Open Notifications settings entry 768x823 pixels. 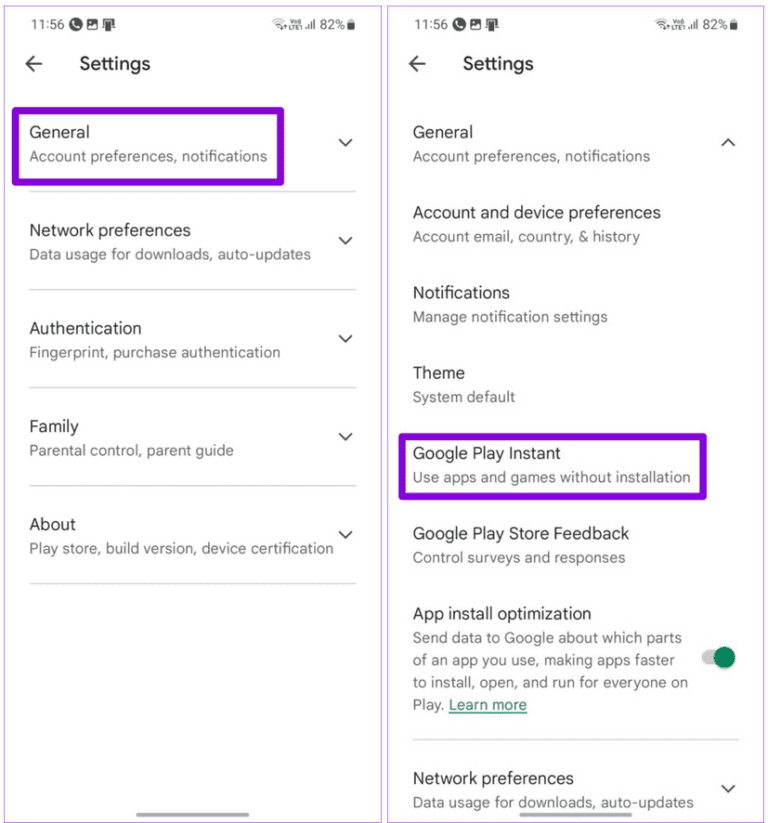(x=510, y=304)
